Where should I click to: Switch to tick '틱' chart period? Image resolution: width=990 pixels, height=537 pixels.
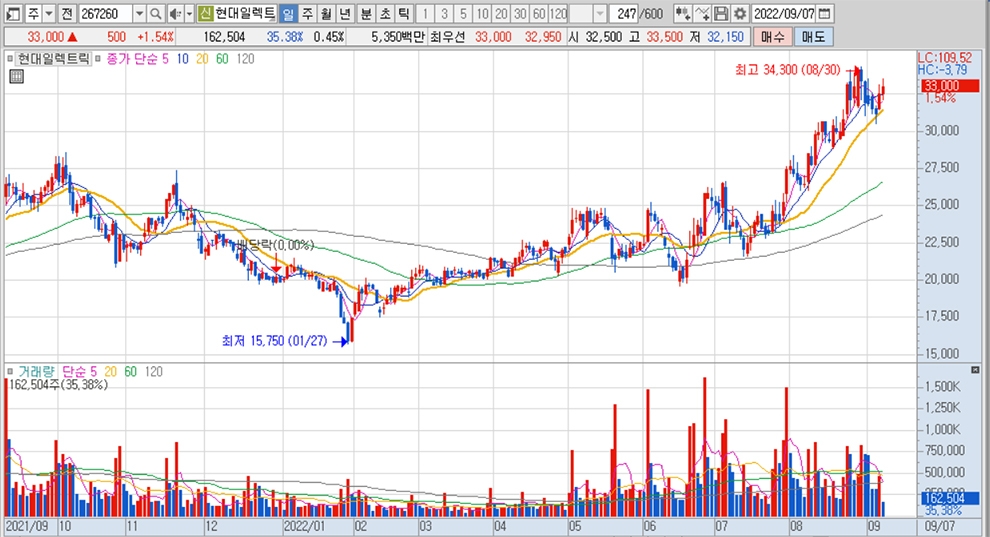[x=404, y=13]
